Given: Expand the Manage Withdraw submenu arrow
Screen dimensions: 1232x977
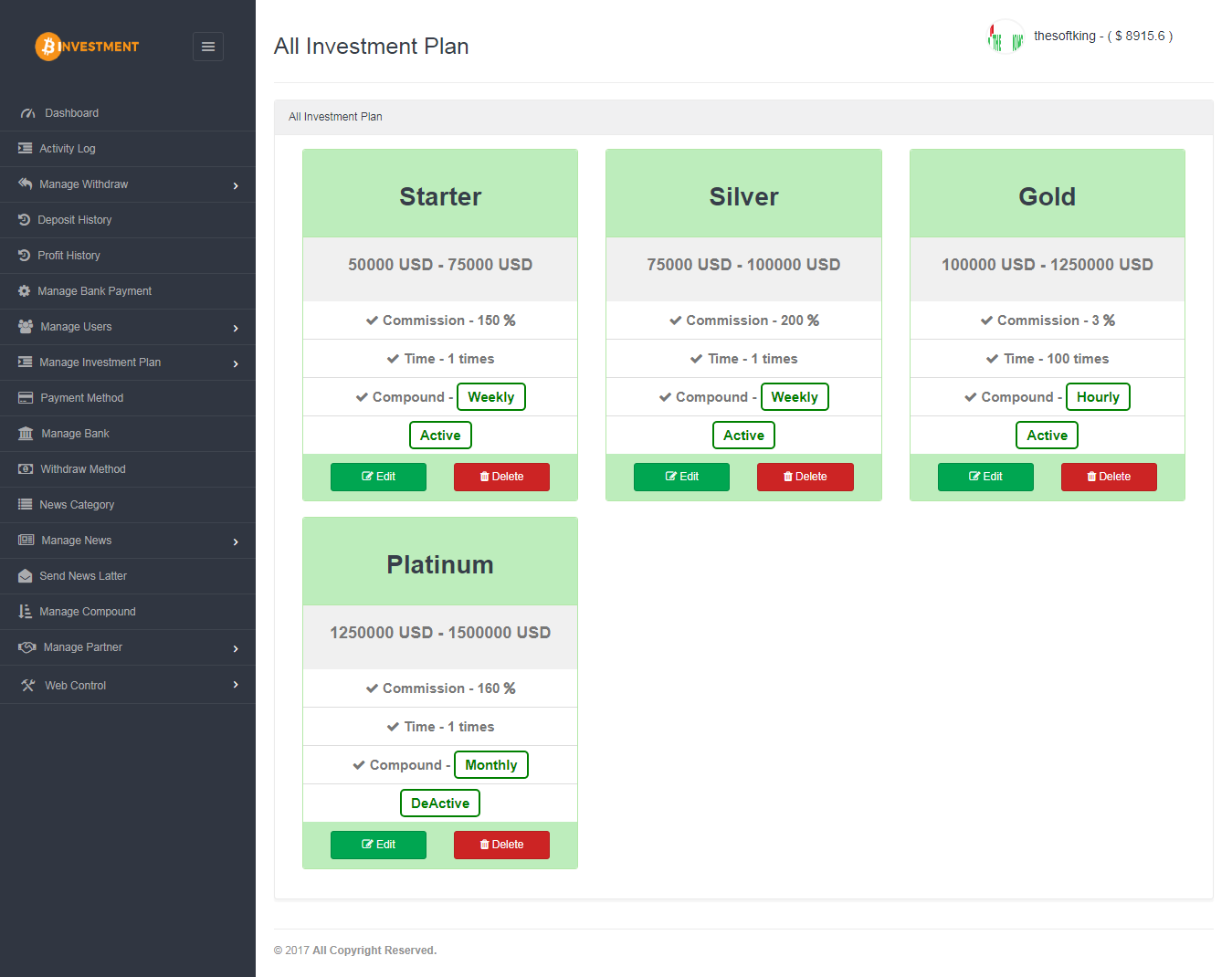Looking at the screenshot, I should click(236, 185).
